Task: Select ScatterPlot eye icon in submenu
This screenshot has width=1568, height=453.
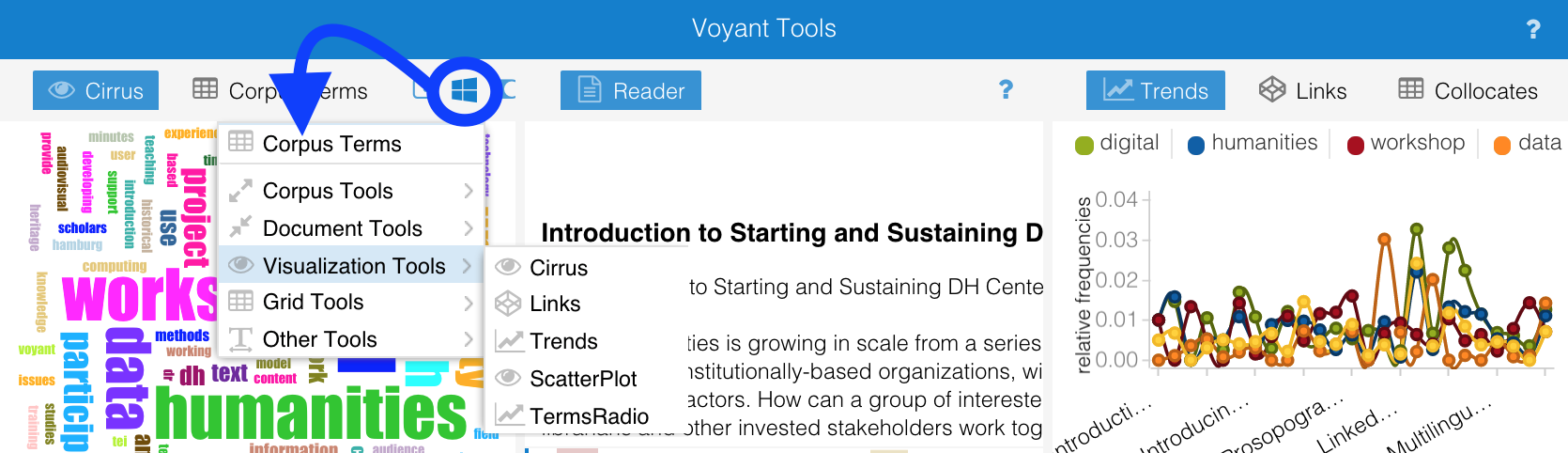Action: click(508, 378)
